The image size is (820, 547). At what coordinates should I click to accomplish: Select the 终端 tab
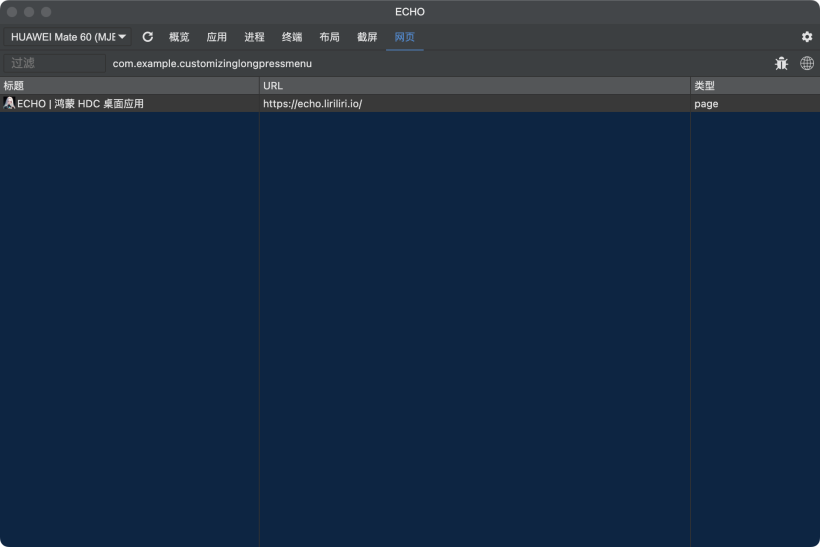point(292,37)
